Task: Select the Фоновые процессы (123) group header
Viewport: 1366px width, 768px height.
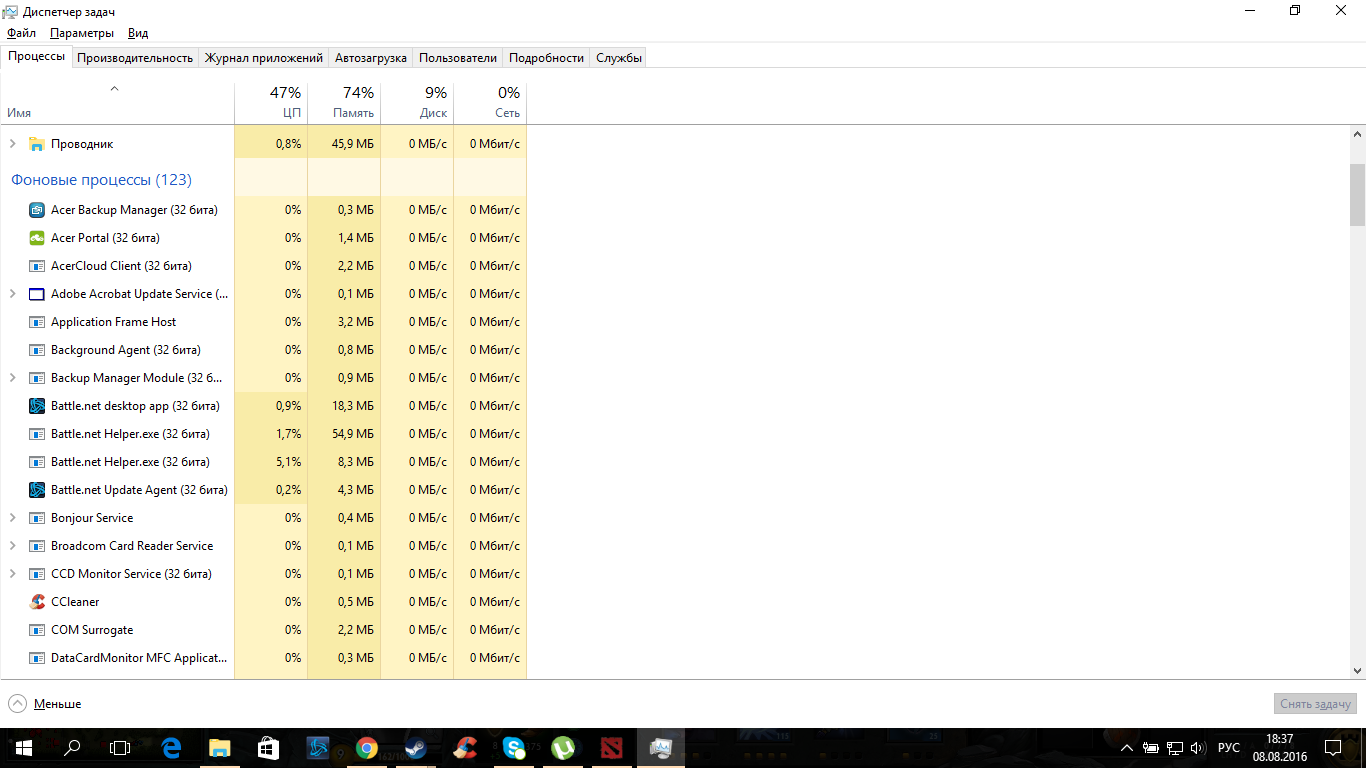Action: click(x=101, y=180)
